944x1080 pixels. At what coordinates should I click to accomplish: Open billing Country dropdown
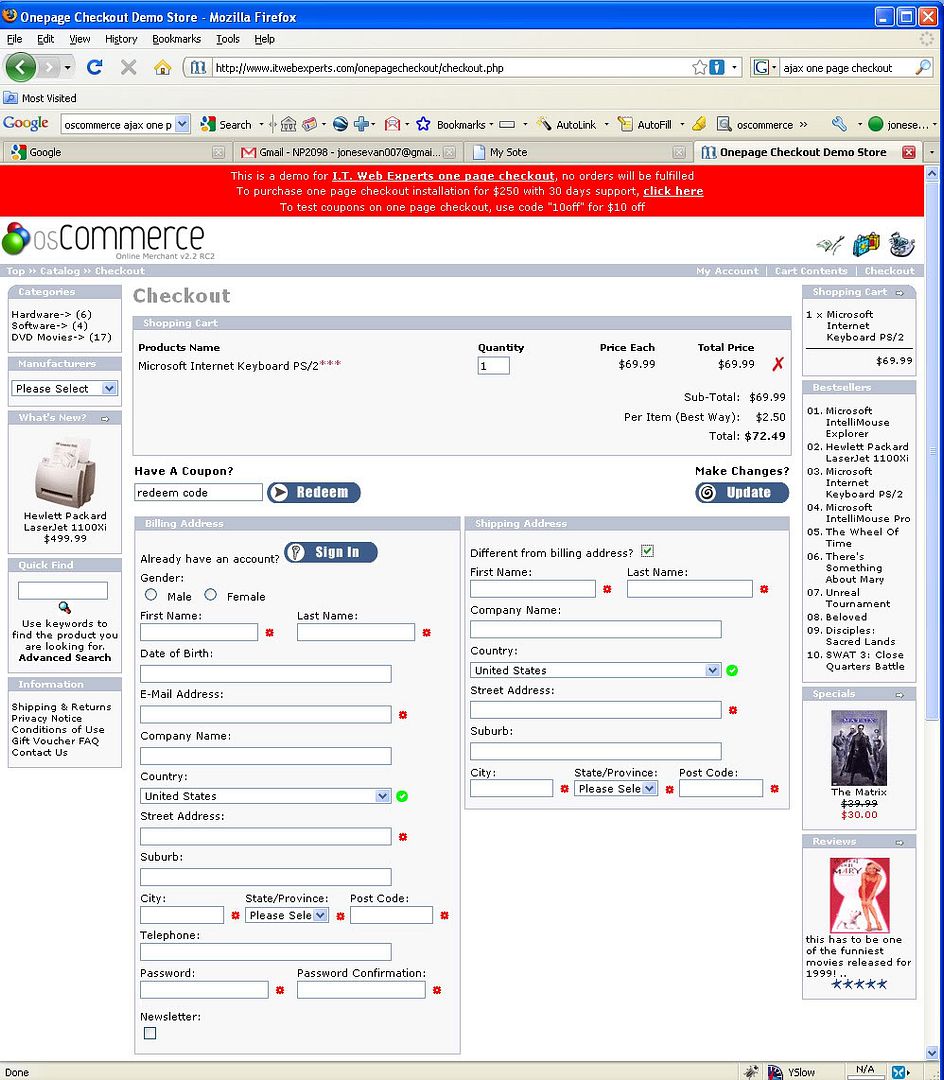[x=265, y=796]
